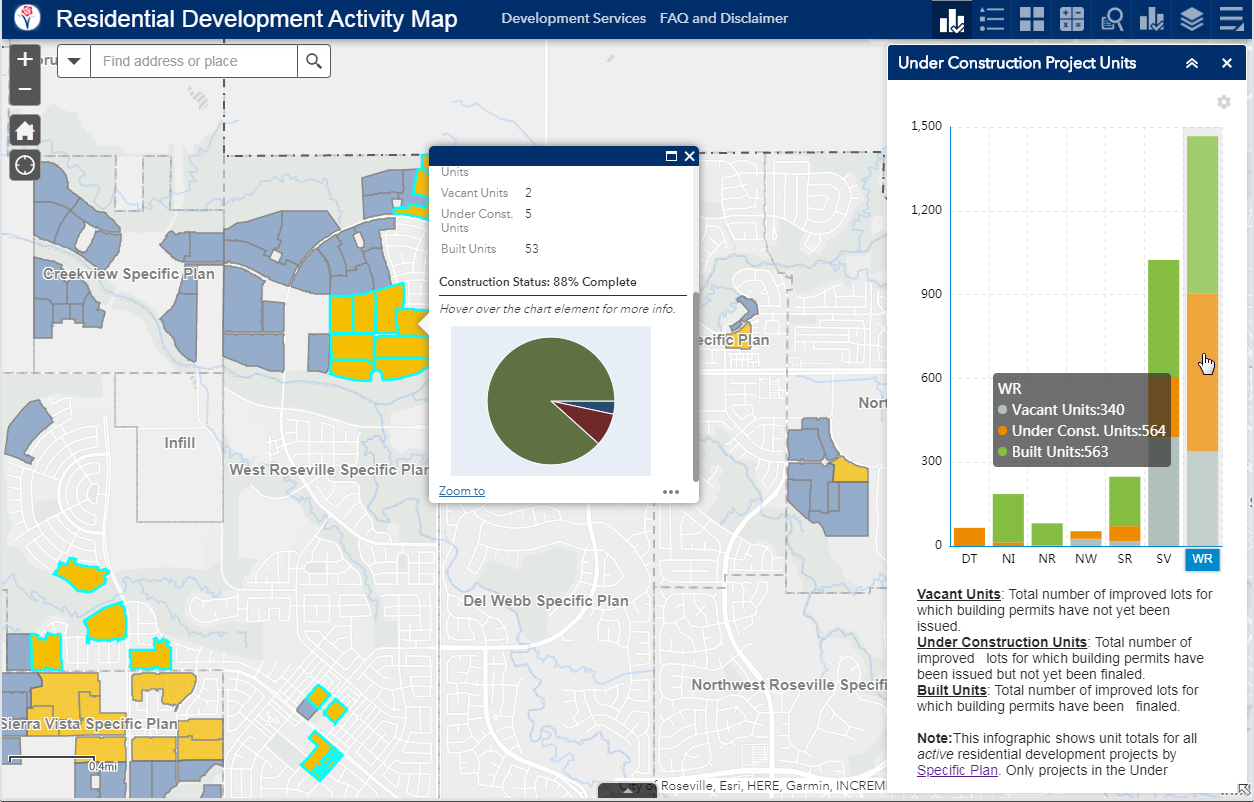
Task: Click the home extent button on the map
Action: point(24,129)
